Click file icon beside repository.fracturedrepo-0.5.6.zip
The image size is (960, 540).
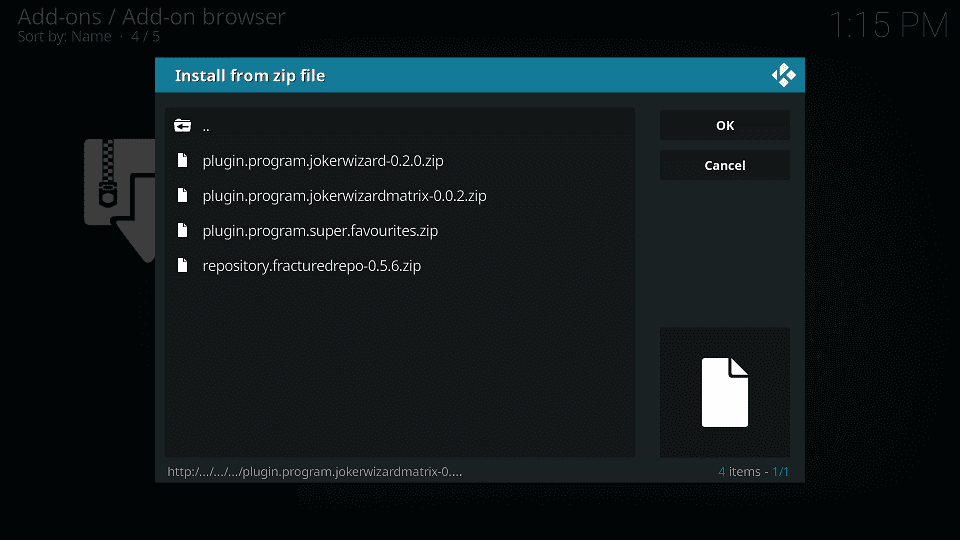pyautogui.click(x=182, y=265)
